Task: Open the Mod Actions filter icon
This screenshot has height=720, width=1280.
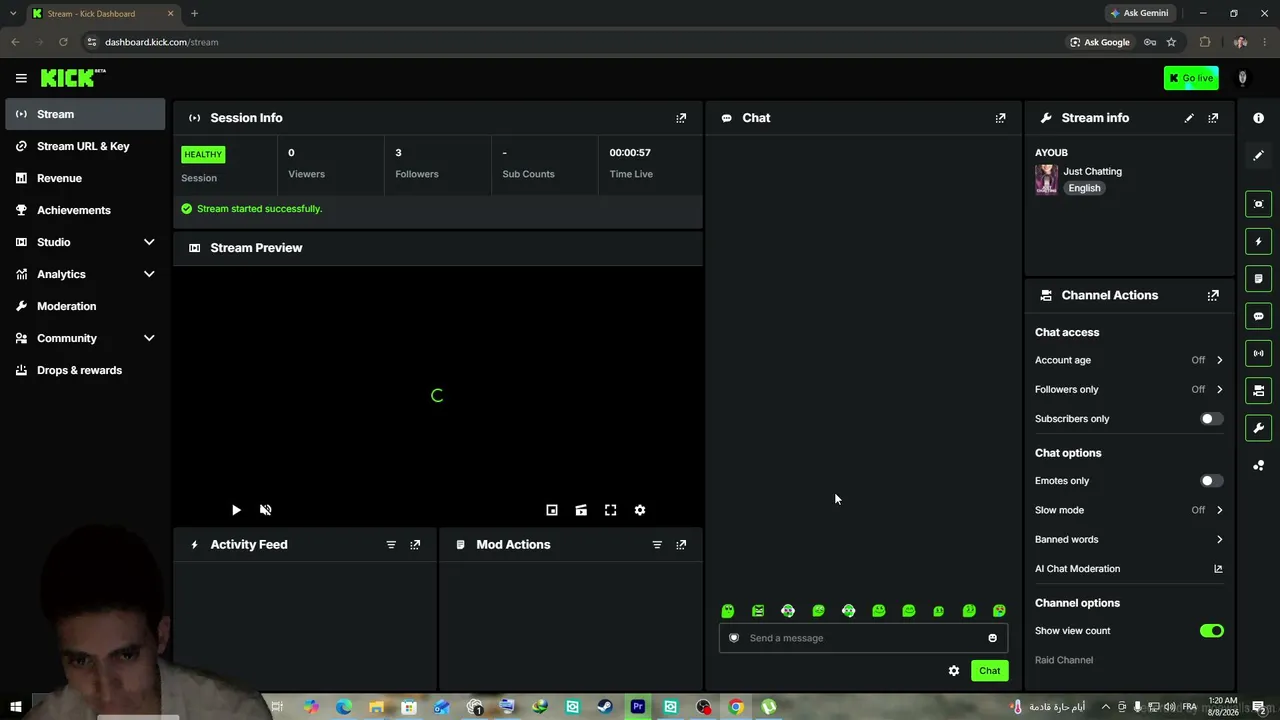Action: tap(657, 545)
